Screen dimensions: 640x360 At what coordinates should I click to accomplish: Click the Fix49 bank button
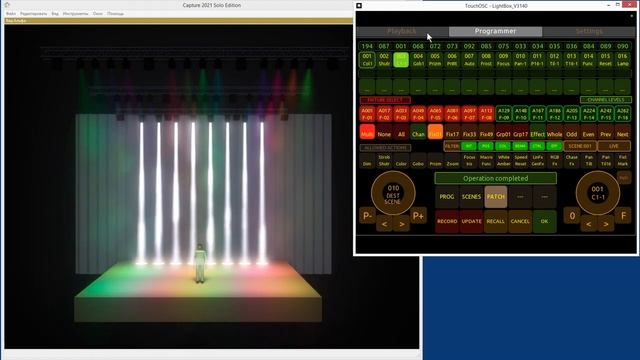[486, 132]
